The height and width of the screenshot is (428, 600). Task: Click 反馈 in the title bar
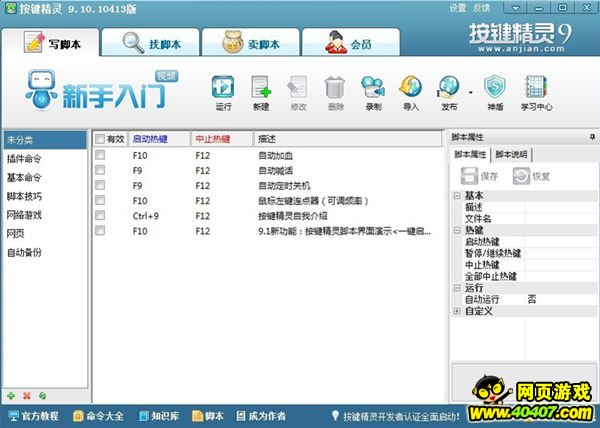click(x=481, y=8)
